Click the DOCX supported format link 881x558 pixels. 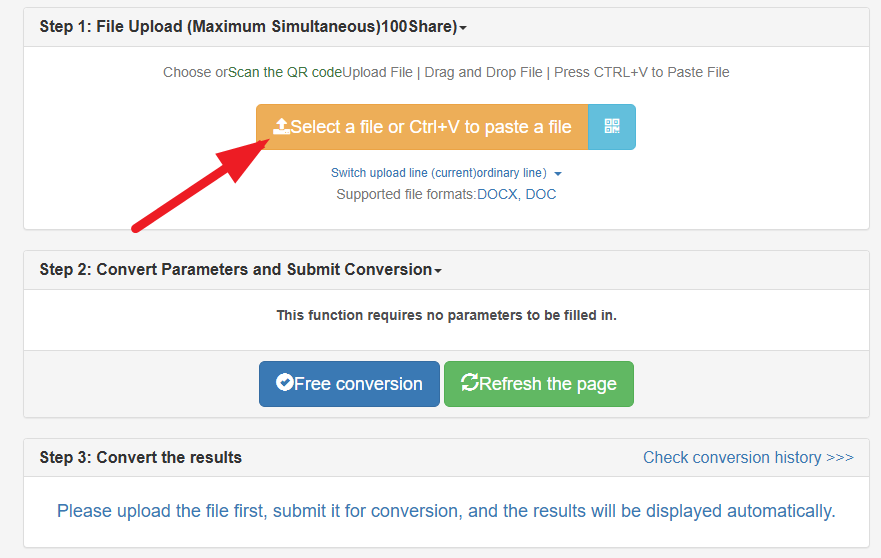pyautogui.click(x=497, y=194)
